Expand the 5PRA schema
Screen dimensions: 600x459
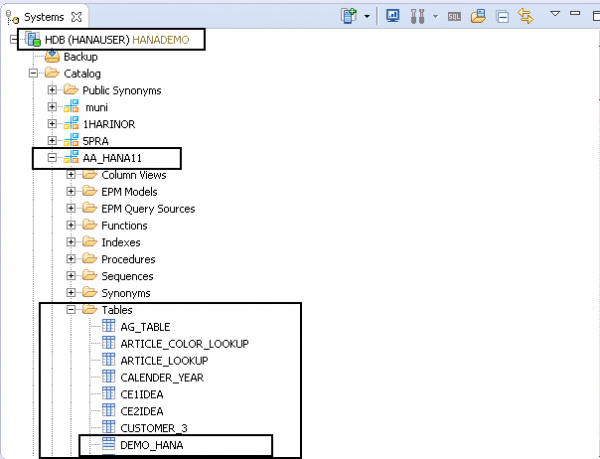[52, 140]
